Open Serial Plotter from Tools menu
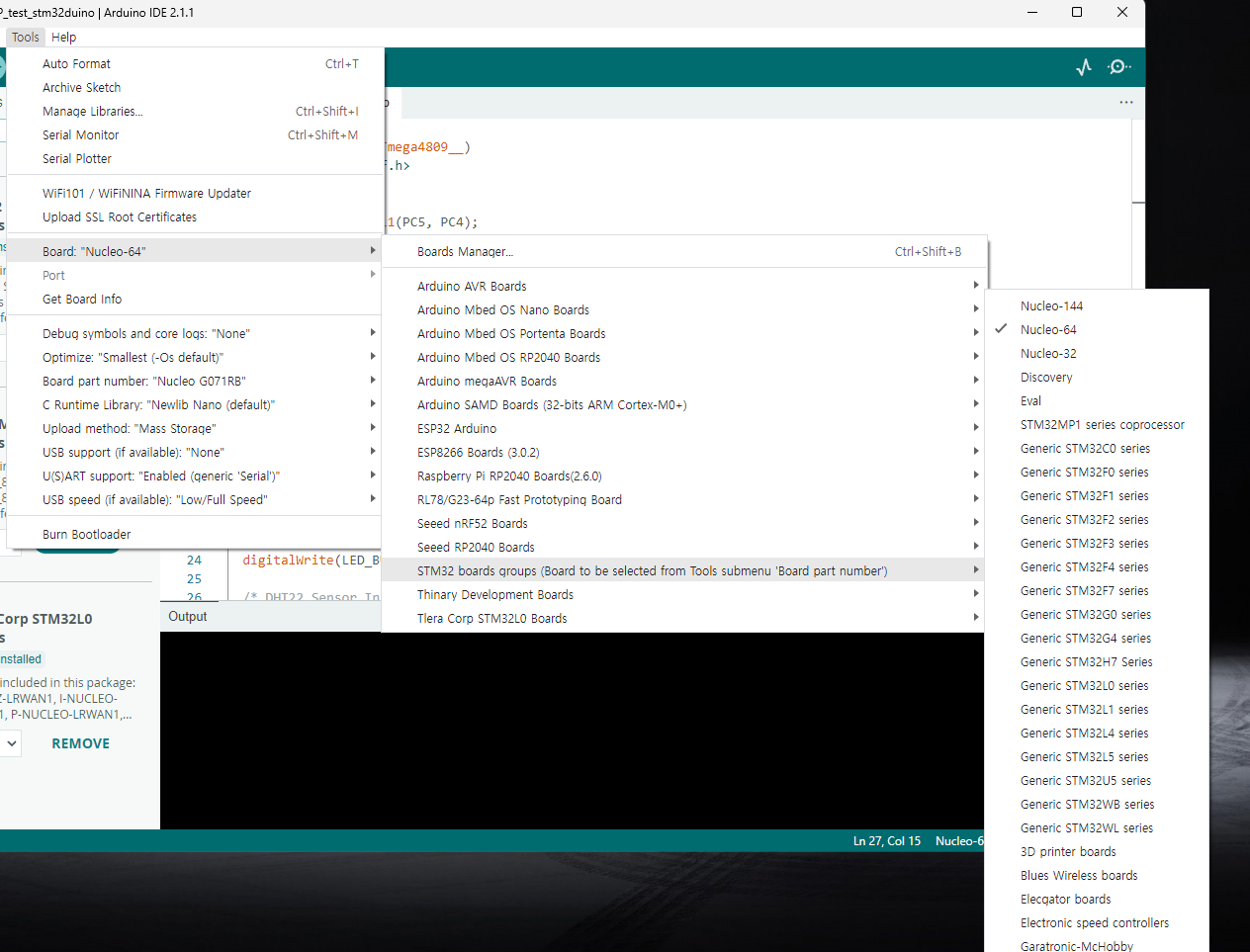Viewport: 1250px width, 952px height. click(x=195, y=159)
